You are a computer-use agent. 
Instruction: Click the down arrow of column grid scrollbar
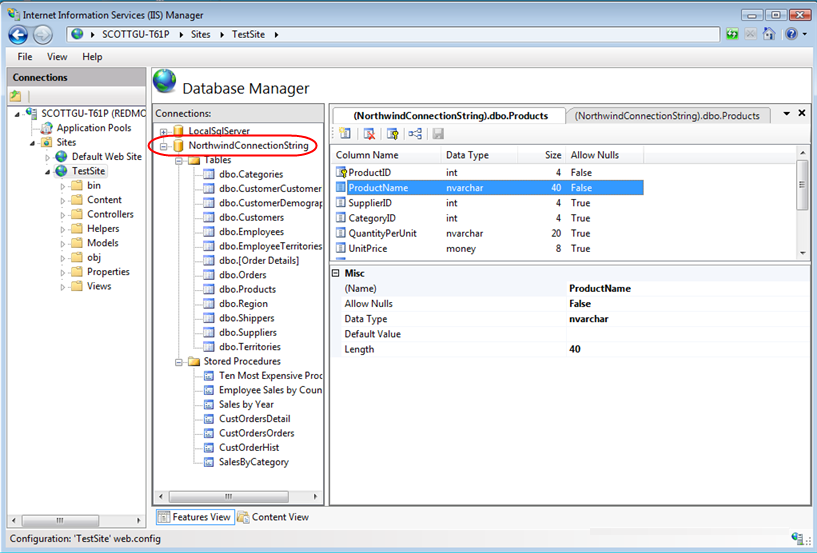802,253
